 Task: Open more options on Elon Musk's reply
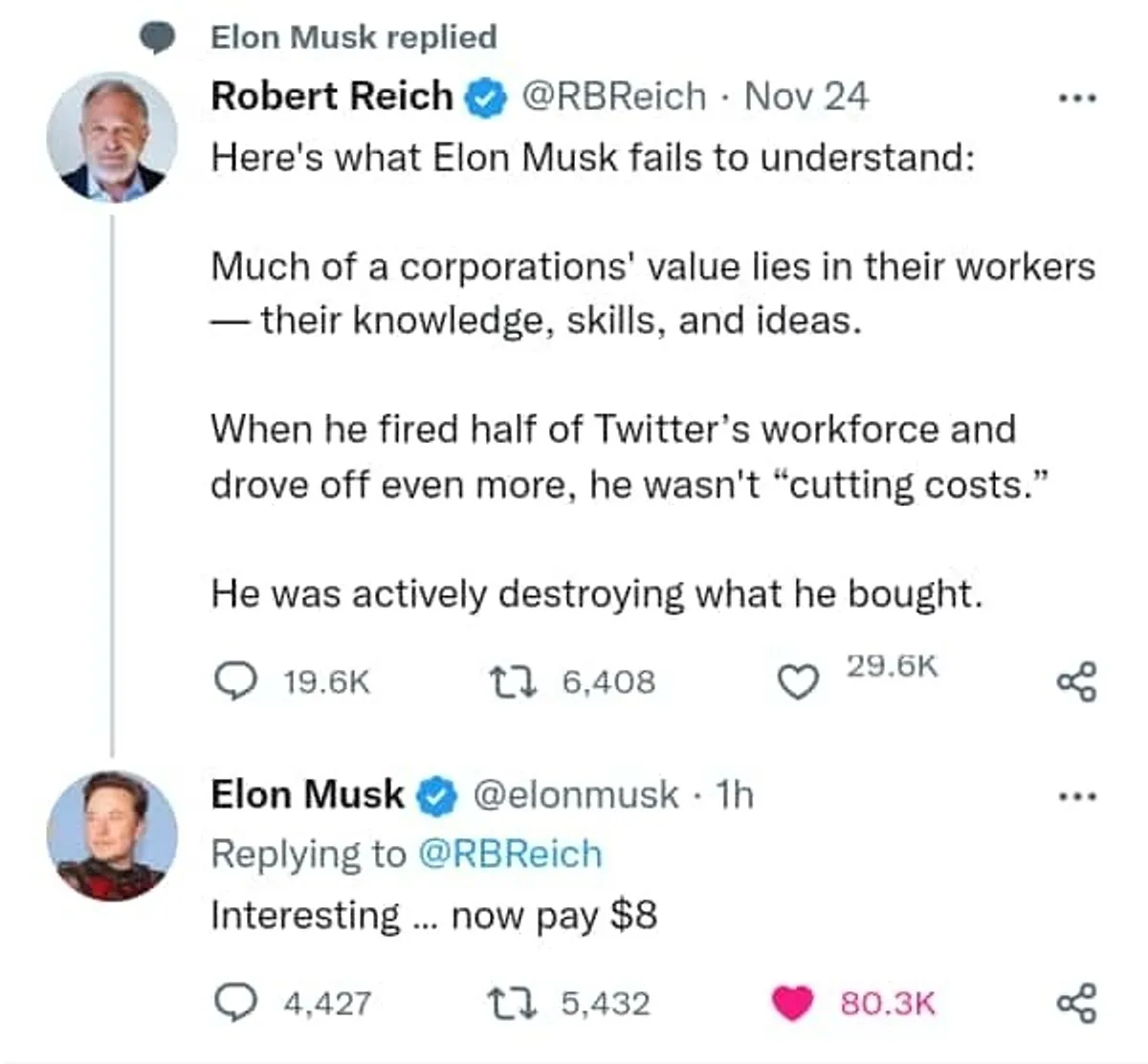tap(1076, 796)
